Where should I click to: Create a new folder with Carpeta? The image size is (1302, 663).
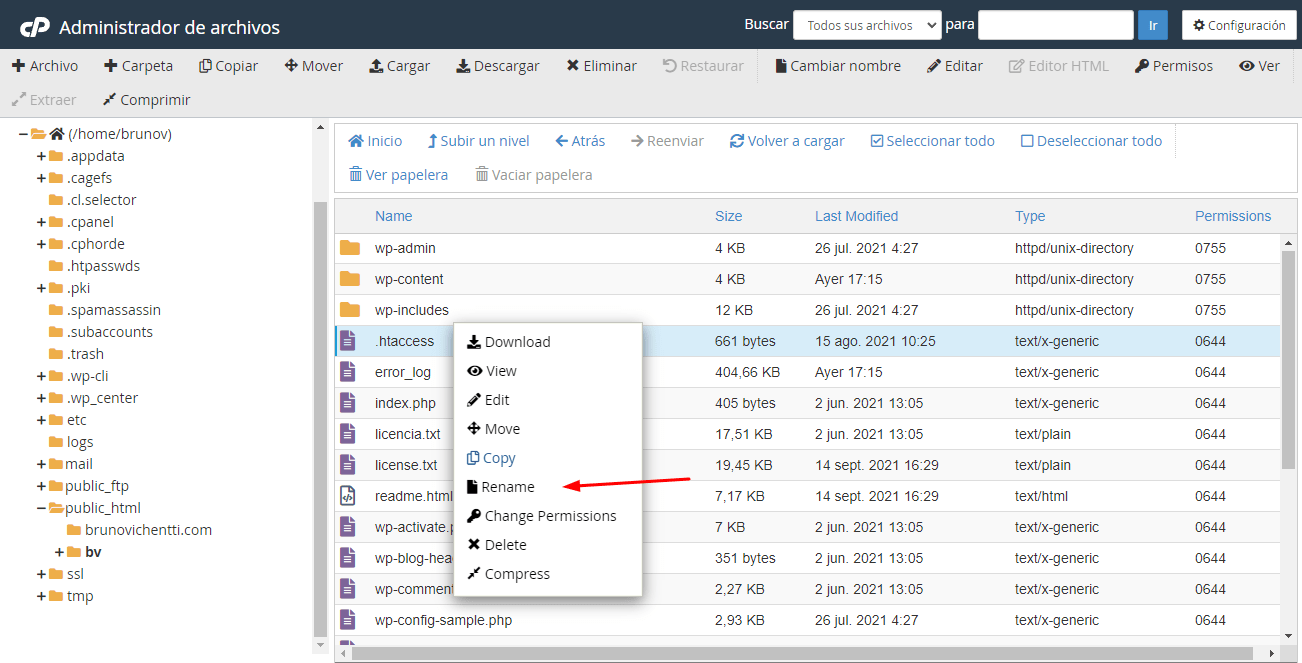(x=138, y=66)
